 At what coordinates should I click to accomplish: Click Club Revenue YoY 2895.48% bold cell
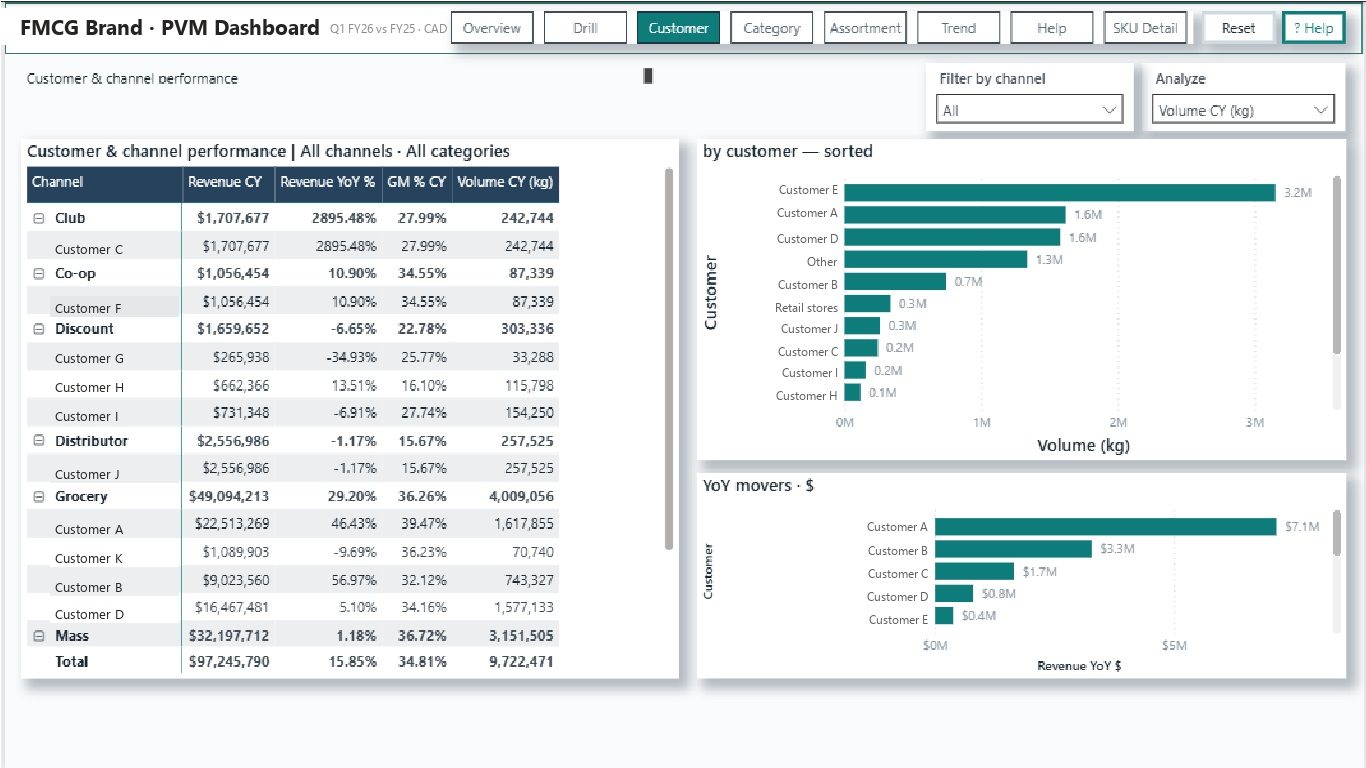click(x=343, y=218)
